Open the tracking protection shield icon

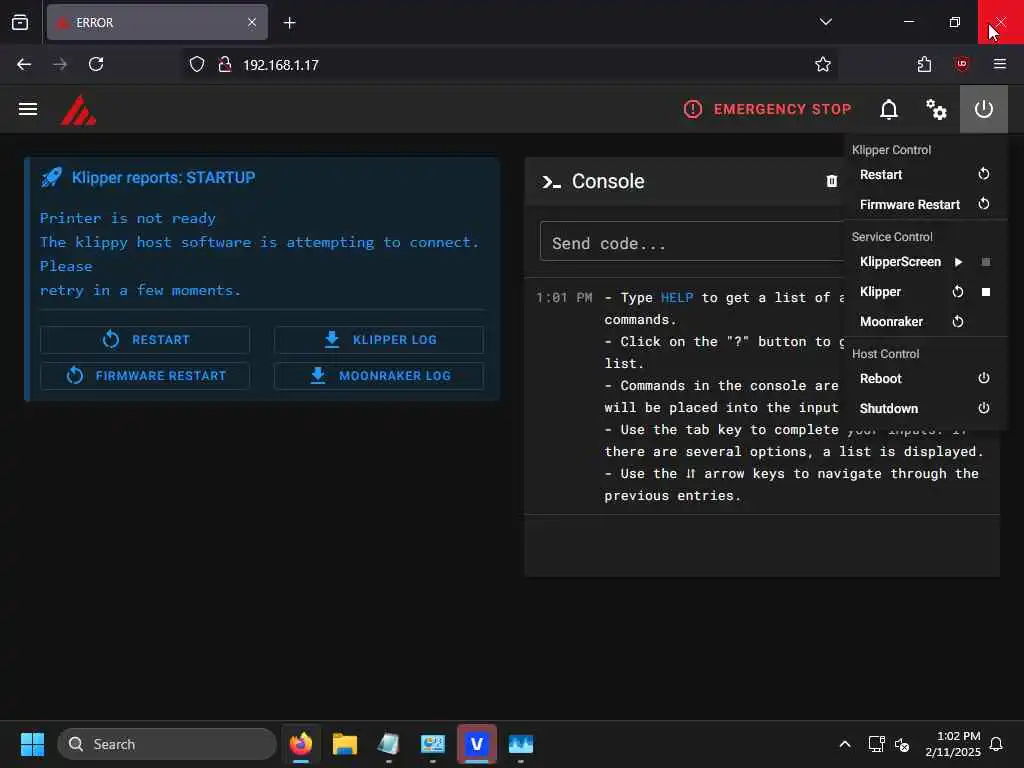click(x=197, y=64)
